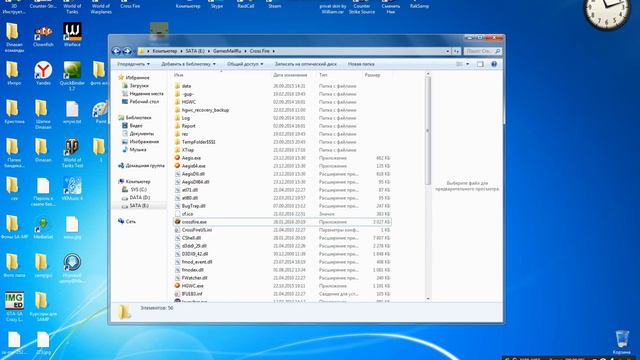Go back using Explorer's Back arrow

[x=116, y=51]
